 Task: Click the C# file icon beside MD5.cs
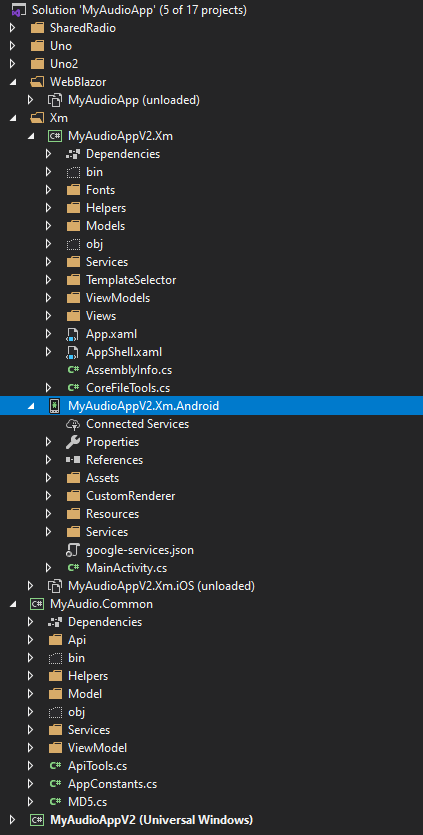(x=55, y=801)
